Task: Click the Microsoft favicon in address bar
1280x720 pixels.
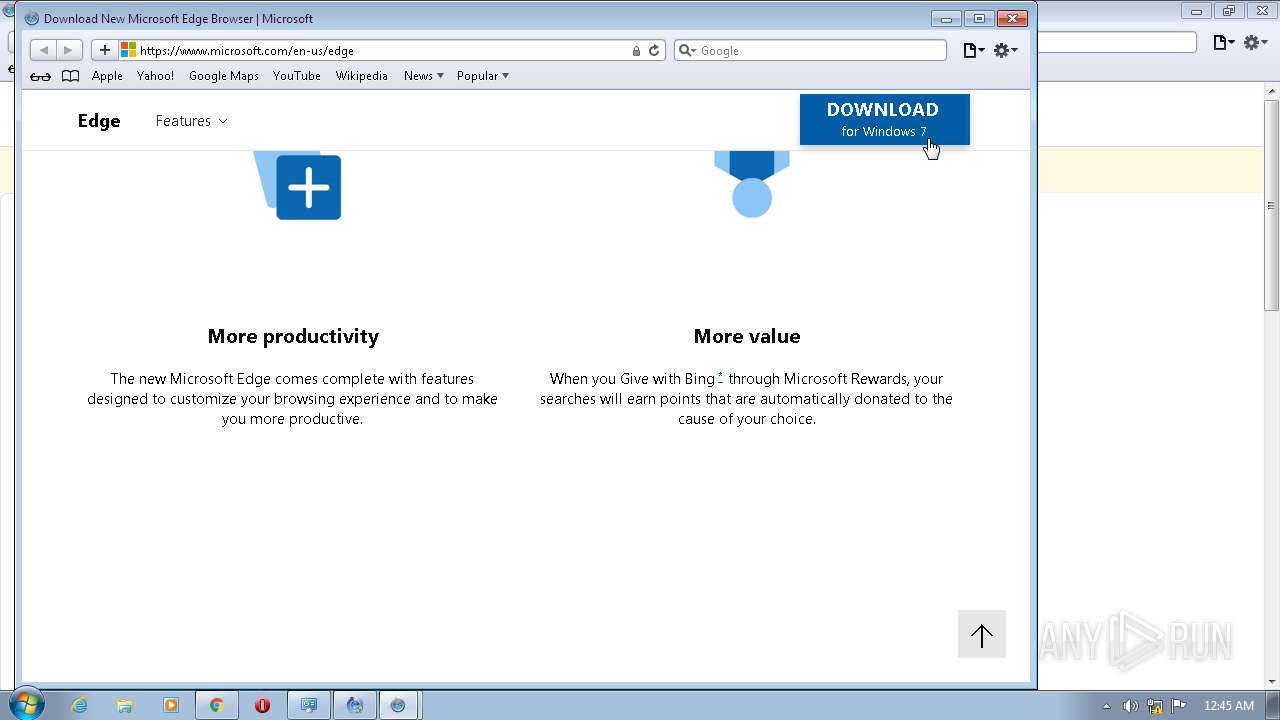Action: pos(128,50)
